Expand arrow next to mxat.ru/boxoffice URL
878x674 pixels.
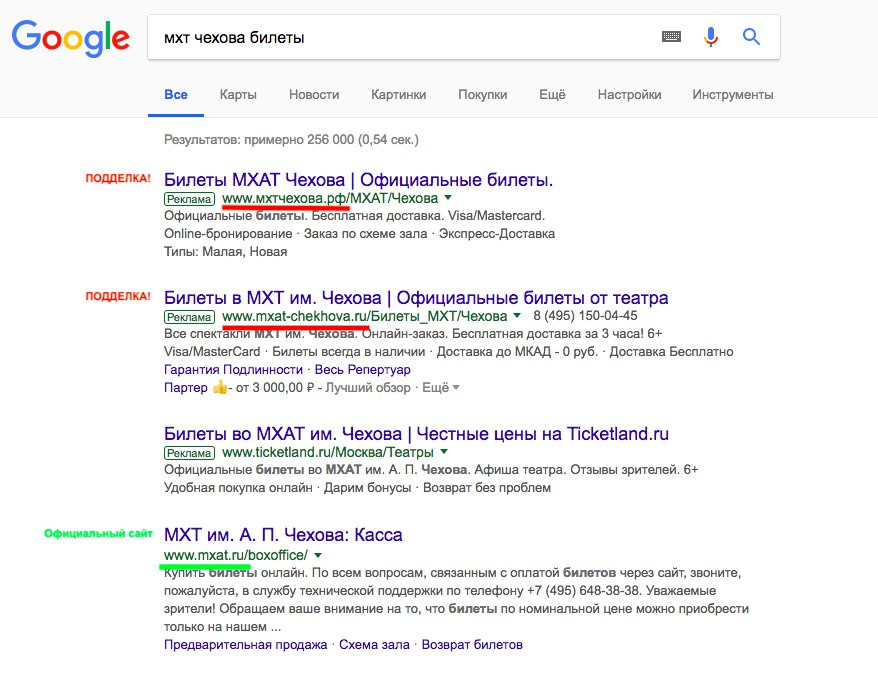(318, 555)
